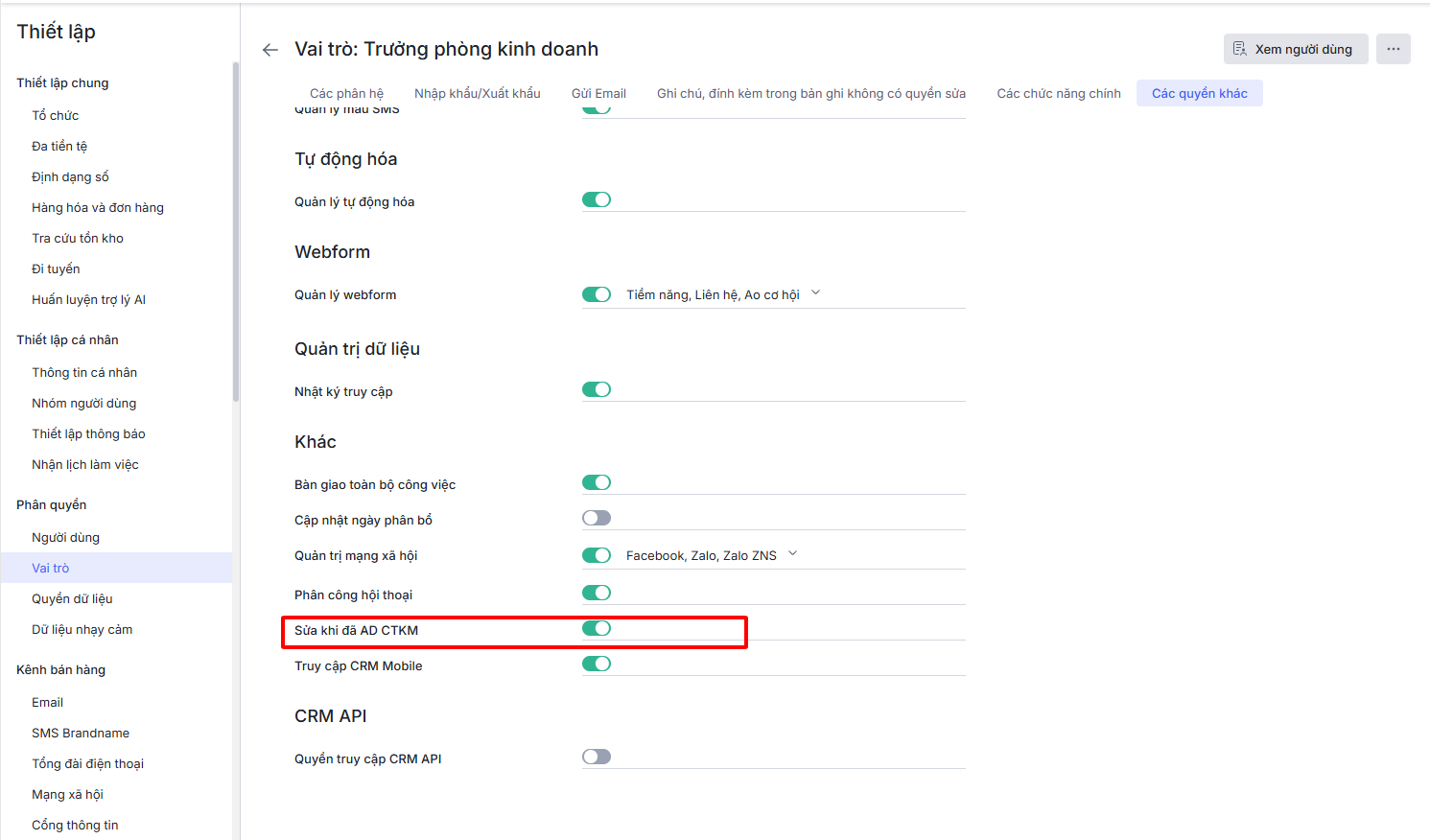Click the sidebar vertical scrollbar
The width and height of the screenshot is (1430, 840).
pos(235,230)
